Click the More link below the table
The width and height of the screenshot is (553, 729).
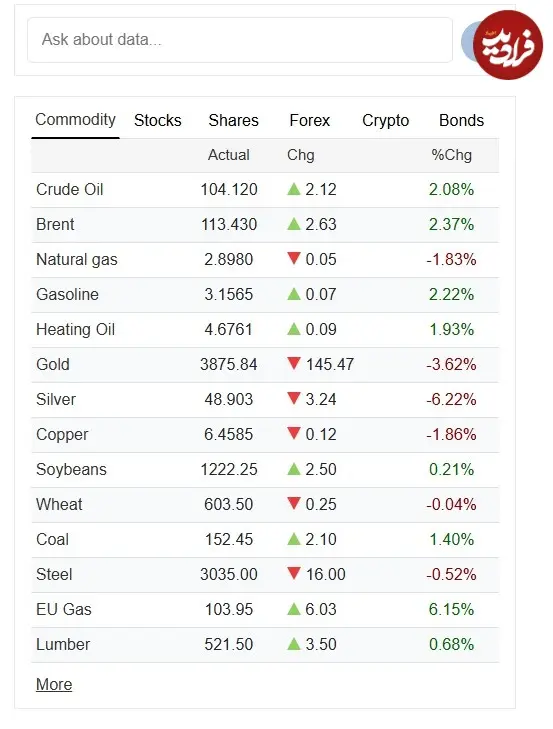54,684
